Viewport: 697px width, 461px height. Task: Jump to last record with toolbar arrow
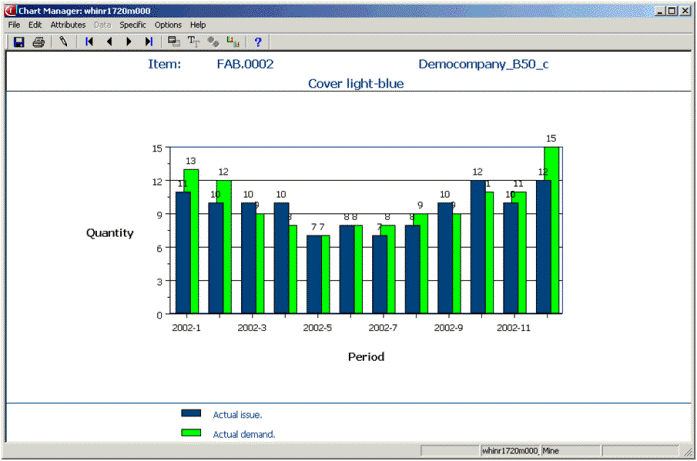pos(149,42)
